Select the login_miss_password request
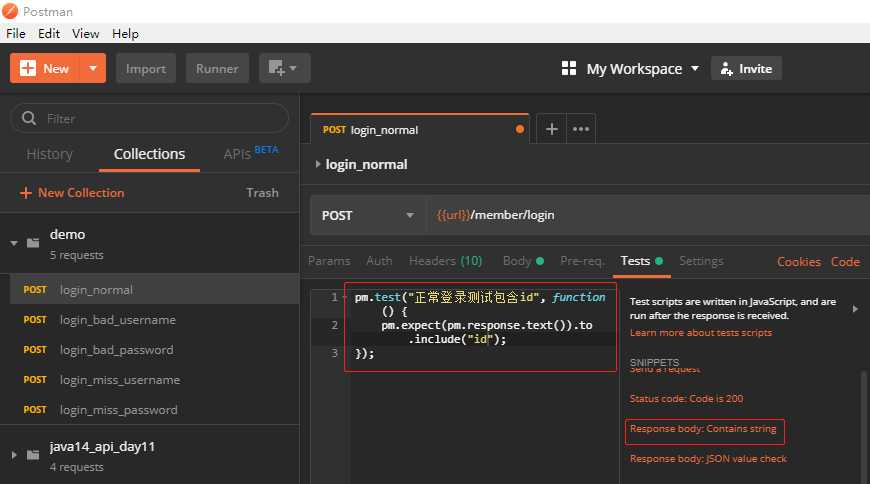The height and width of the screenshot is (484, 870). tap(154, 410)
